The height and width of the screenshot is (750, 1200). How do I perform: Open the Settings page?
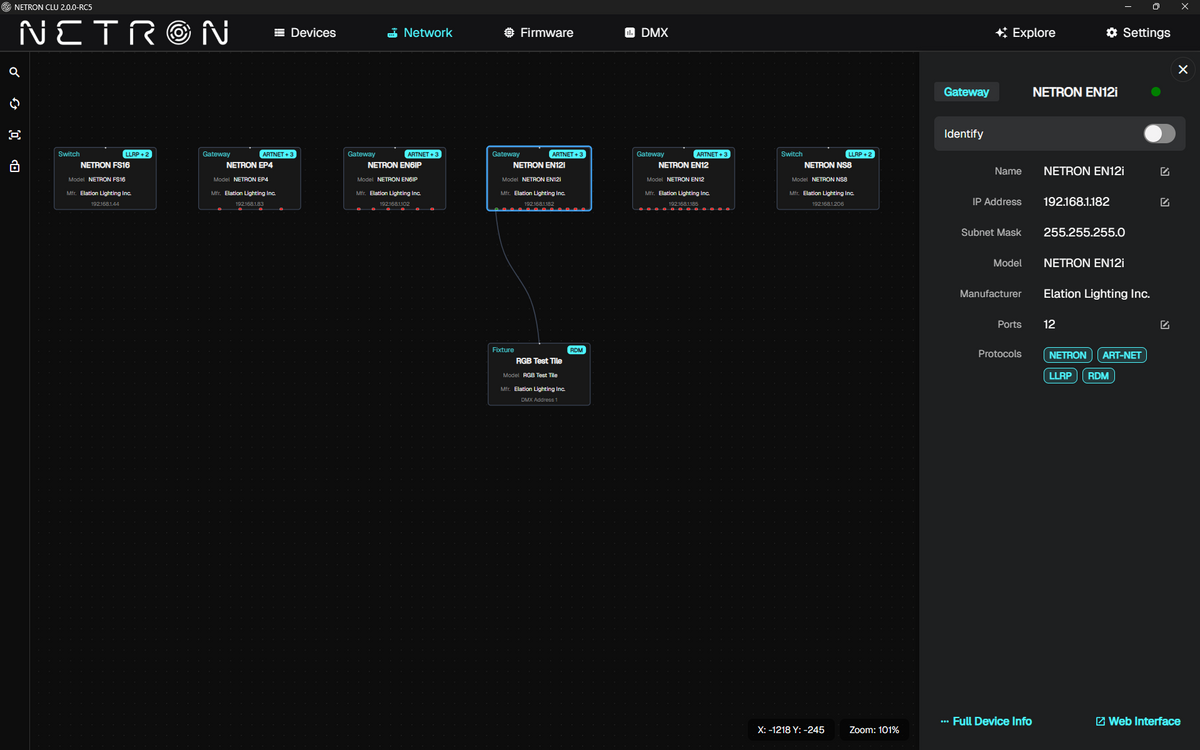pyautogui.click(x=1138, y=33)
